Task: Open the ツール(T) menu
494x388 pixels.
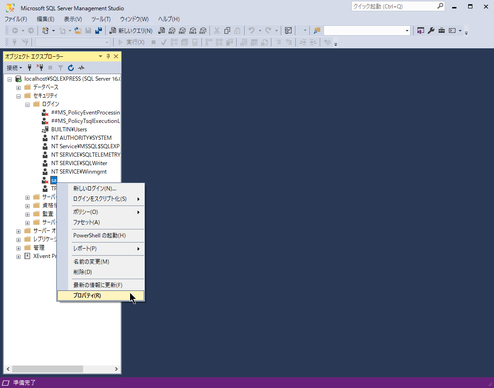Action: (x=101, y=19)
